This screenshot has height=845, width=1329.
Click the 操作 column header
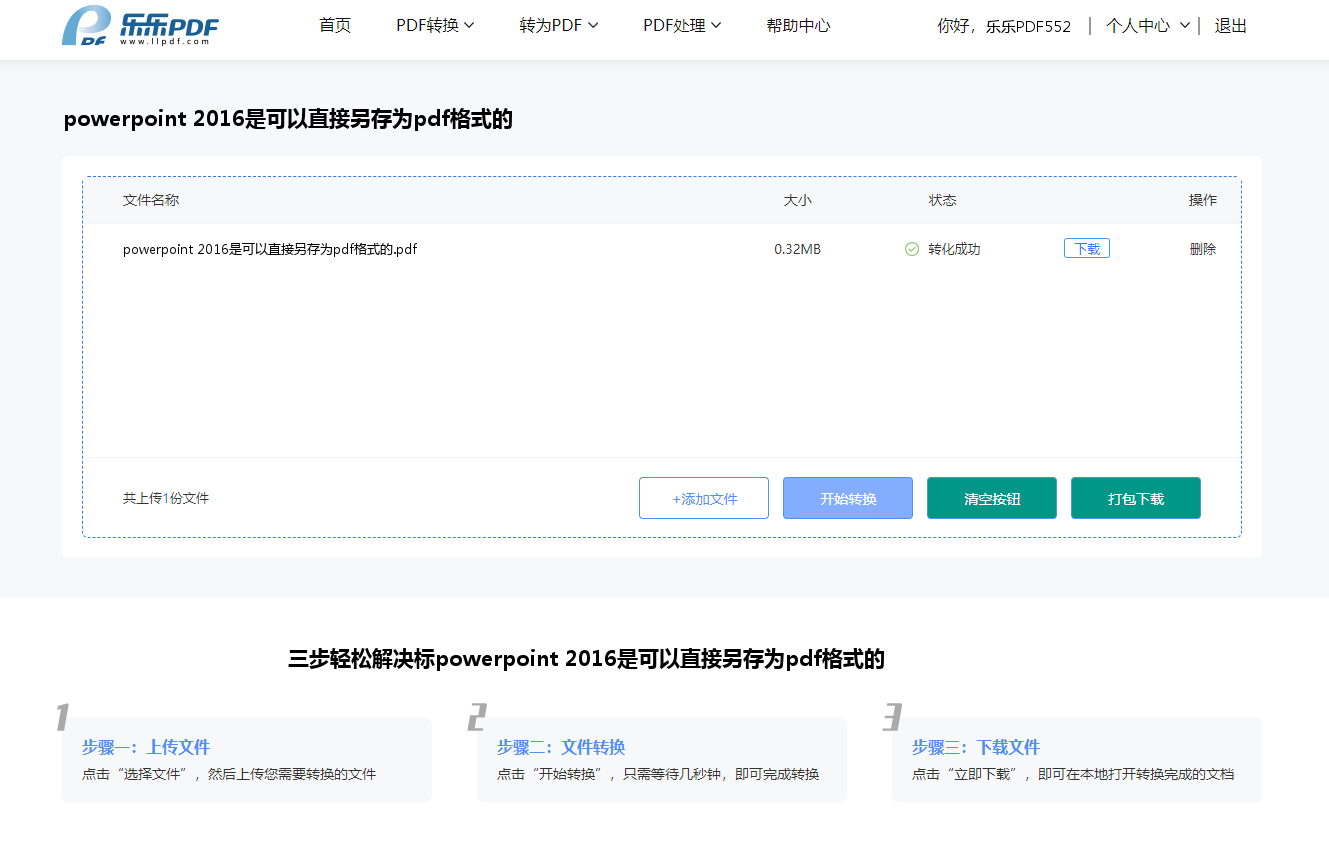click(x=1203, y=200)
